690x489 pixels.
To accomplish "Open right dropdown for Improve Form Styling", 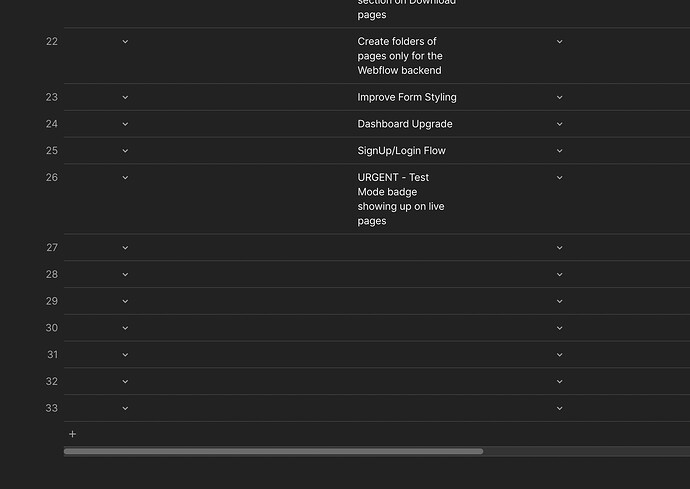I will coord(559,98).
